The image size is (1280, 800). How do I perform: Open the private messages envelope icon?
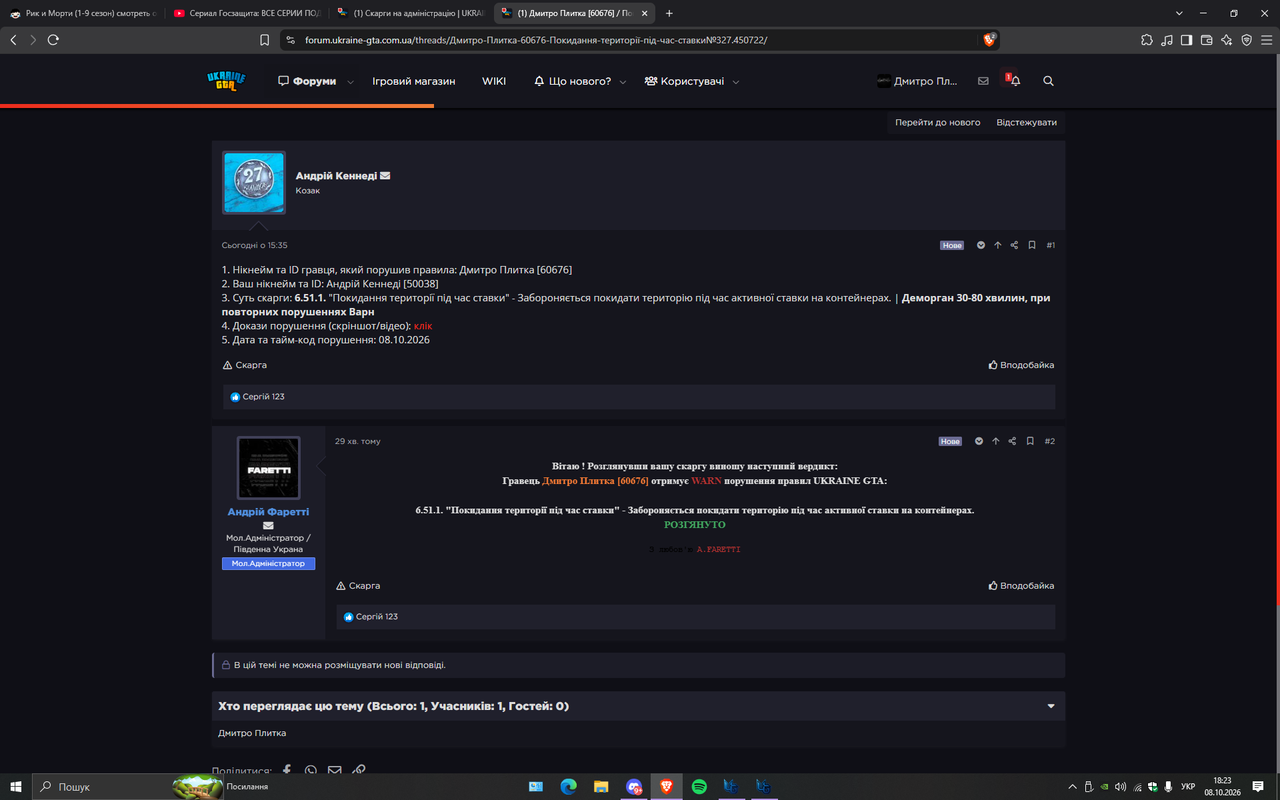[983, 81]
